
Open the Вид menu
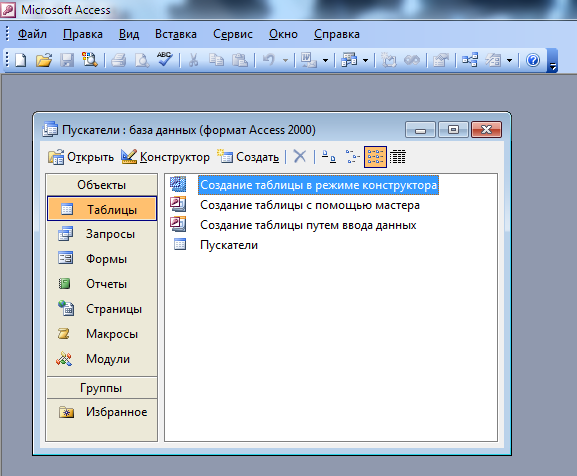point(129,34)
